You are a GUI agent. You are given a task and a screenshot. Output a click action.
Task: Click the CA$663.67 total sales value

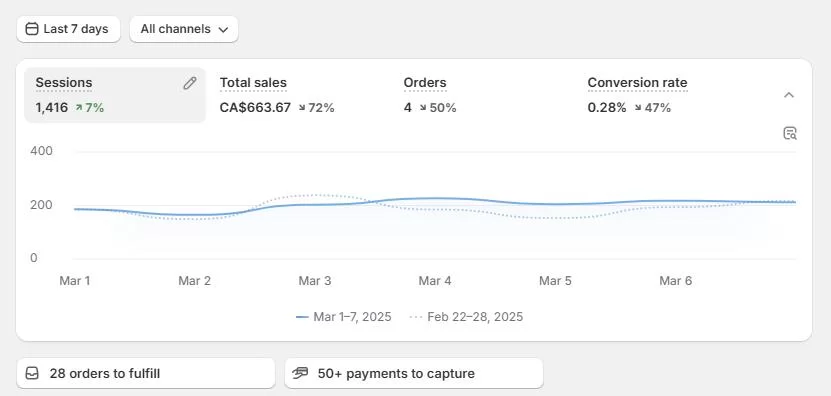click(x=255, y=108)
